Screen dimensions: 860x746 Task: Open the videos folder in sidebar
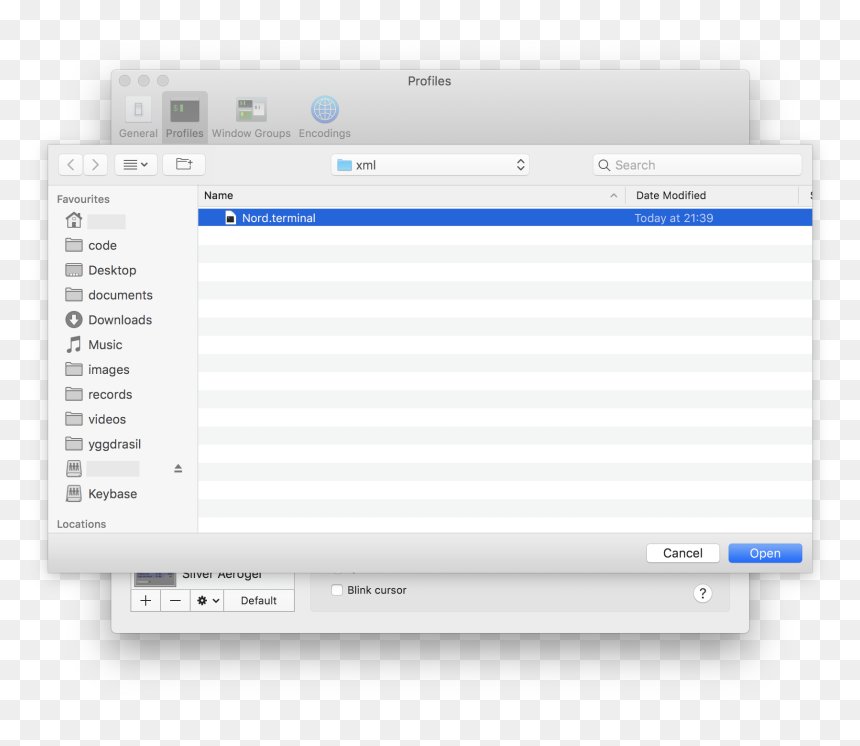coord(95,419)
